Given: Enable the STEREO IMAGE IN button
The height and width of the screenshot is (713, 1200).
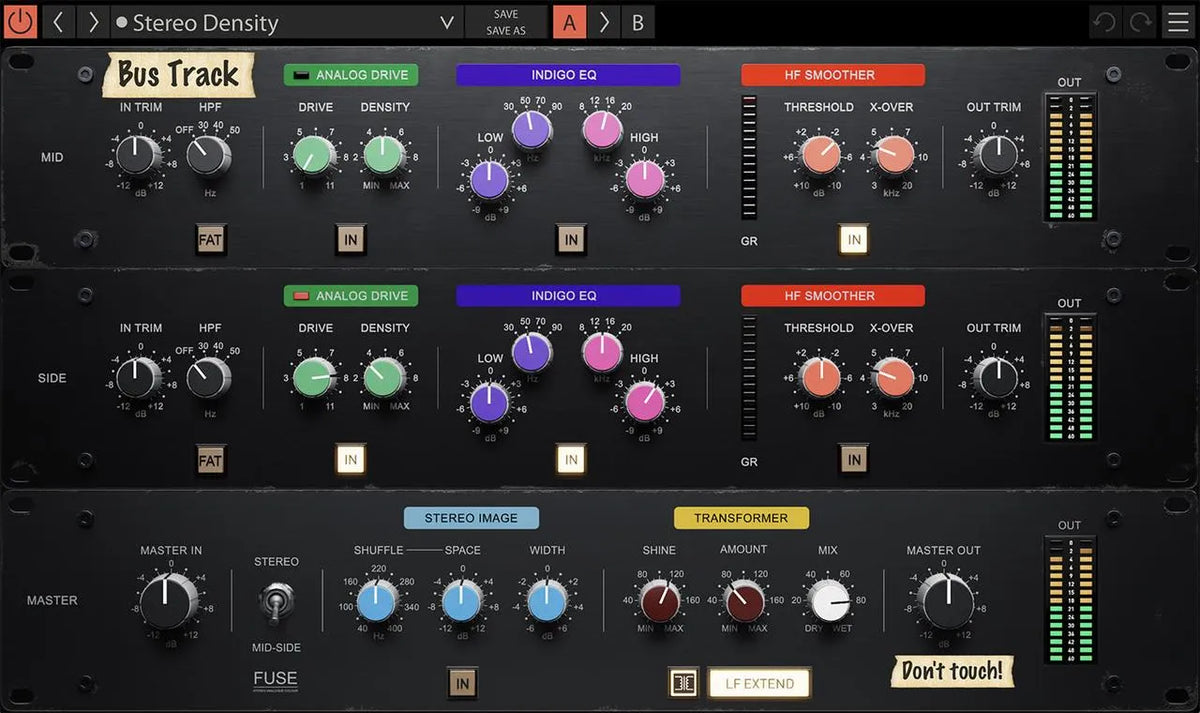Looking at the screenshot, I should [x=463, y=683].
